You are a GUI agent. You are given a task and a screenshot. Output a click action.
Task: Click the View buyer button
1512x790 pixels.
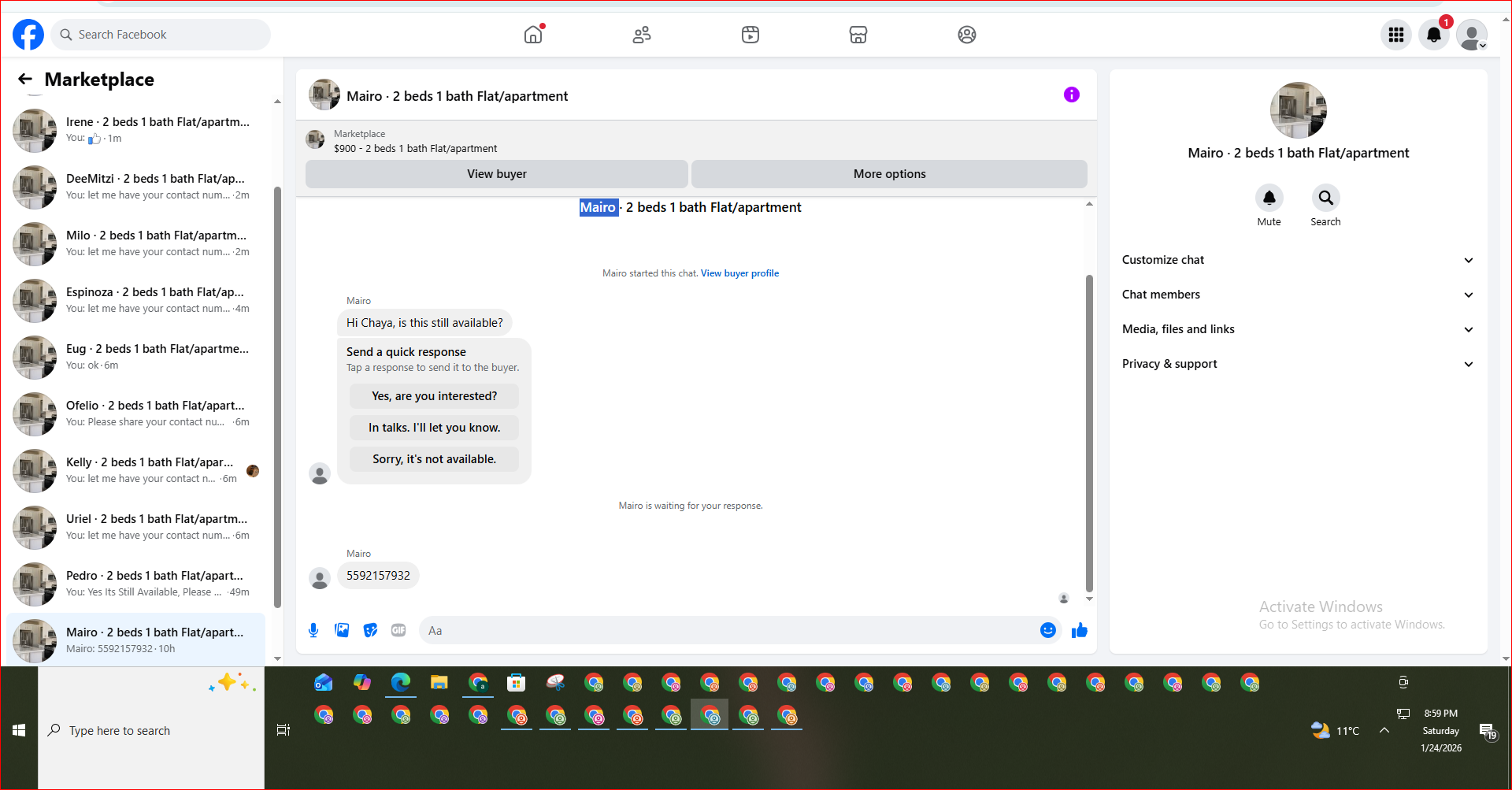point(497,174)
